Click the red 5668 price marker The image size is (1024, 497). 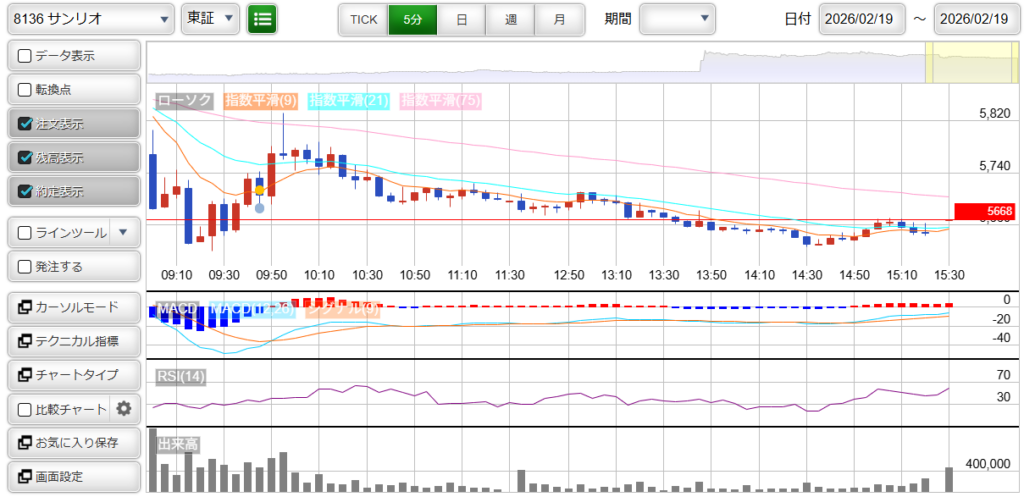pyautogui.click(x=984, y=211)
